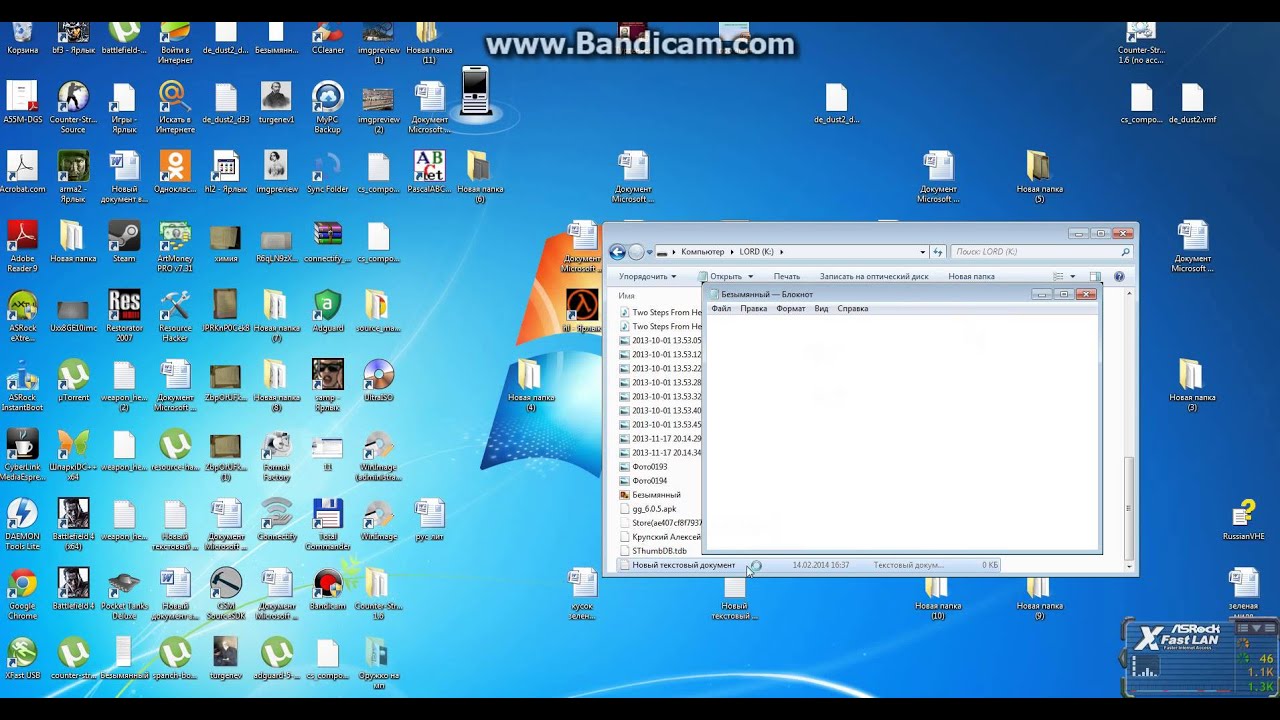This screenshot has height=720, width=1280.
Task: Select the Restorator 2007 shortcut
Action: tap(124, 315)
